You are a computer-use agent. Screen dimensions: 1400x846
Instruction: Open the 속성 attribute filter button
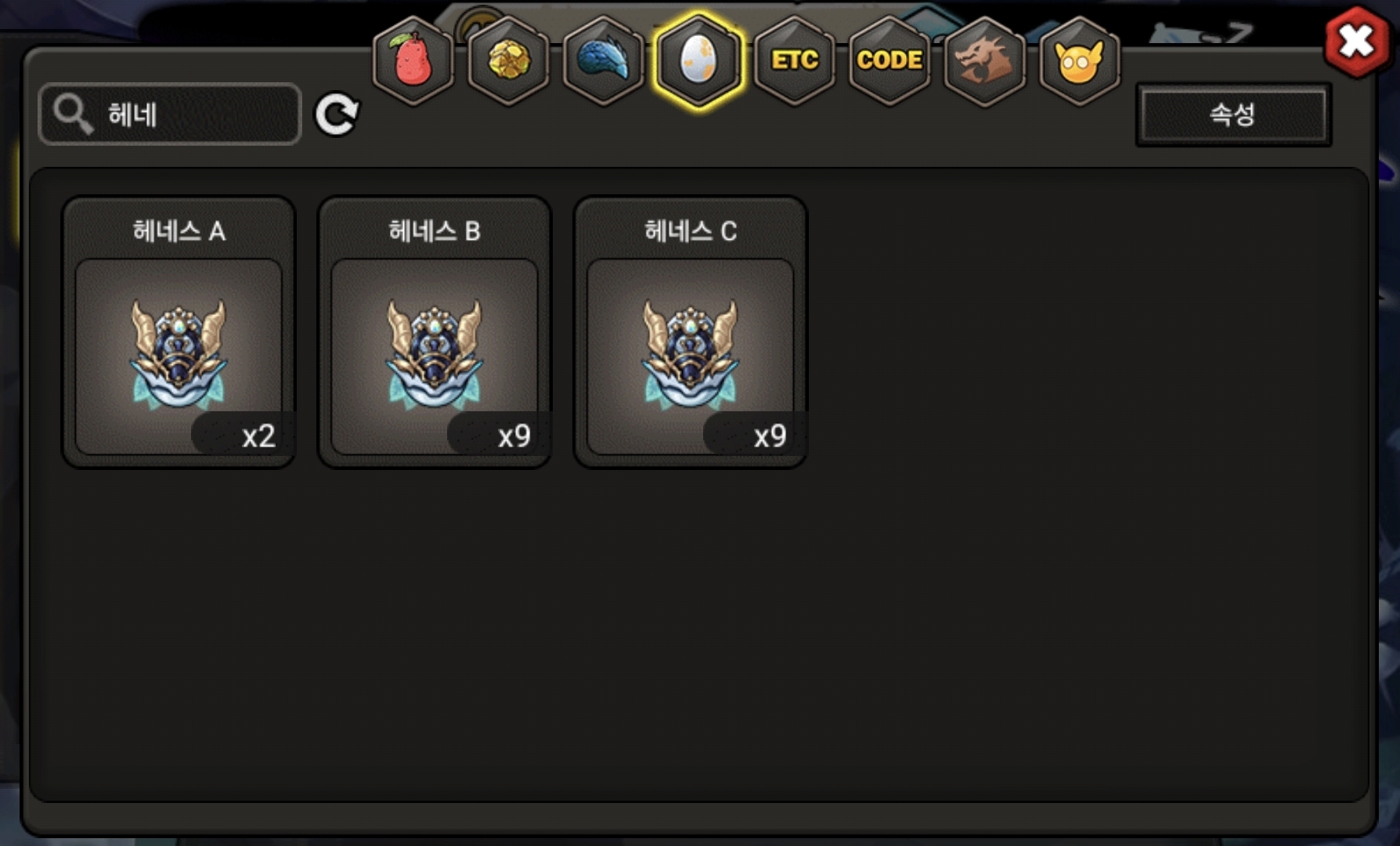pos(1233,114)
